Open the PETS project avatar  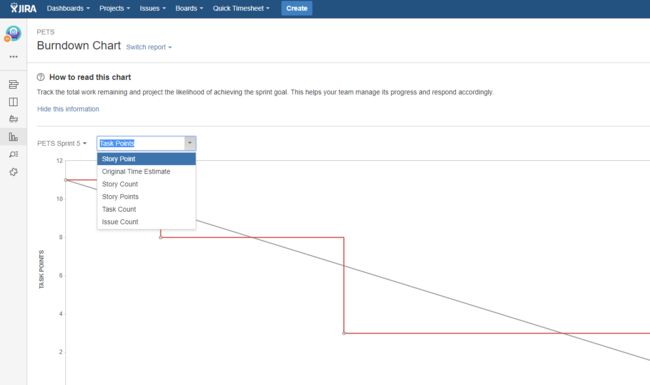[x=13, y=34]
